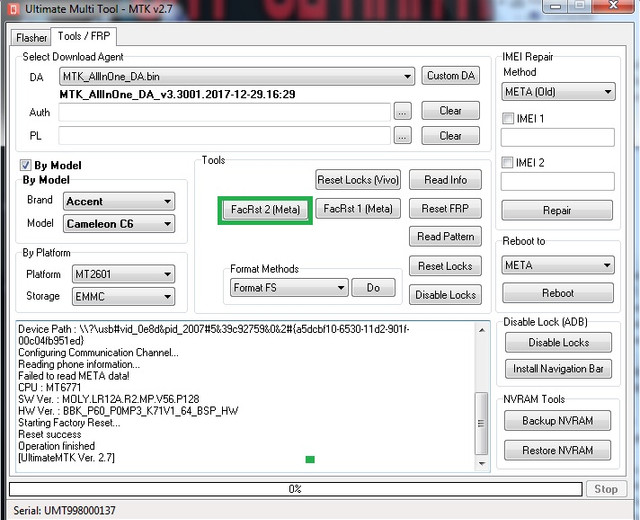This screenshot has width=640, height=520.
Task: Click the 'CPU : MT6771' log line
Action: (49, 387)
